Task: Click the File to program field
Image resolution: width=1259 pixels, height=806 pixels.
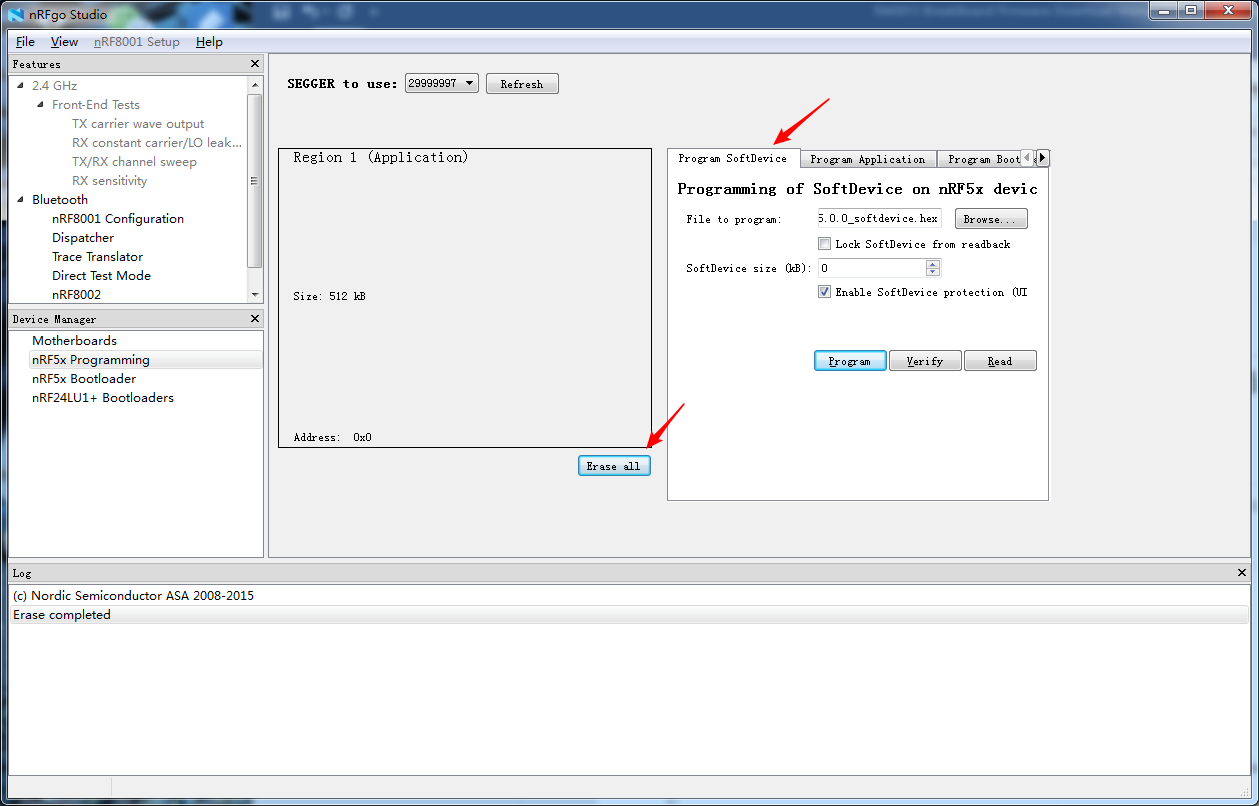Action: (x=879, y=219)
